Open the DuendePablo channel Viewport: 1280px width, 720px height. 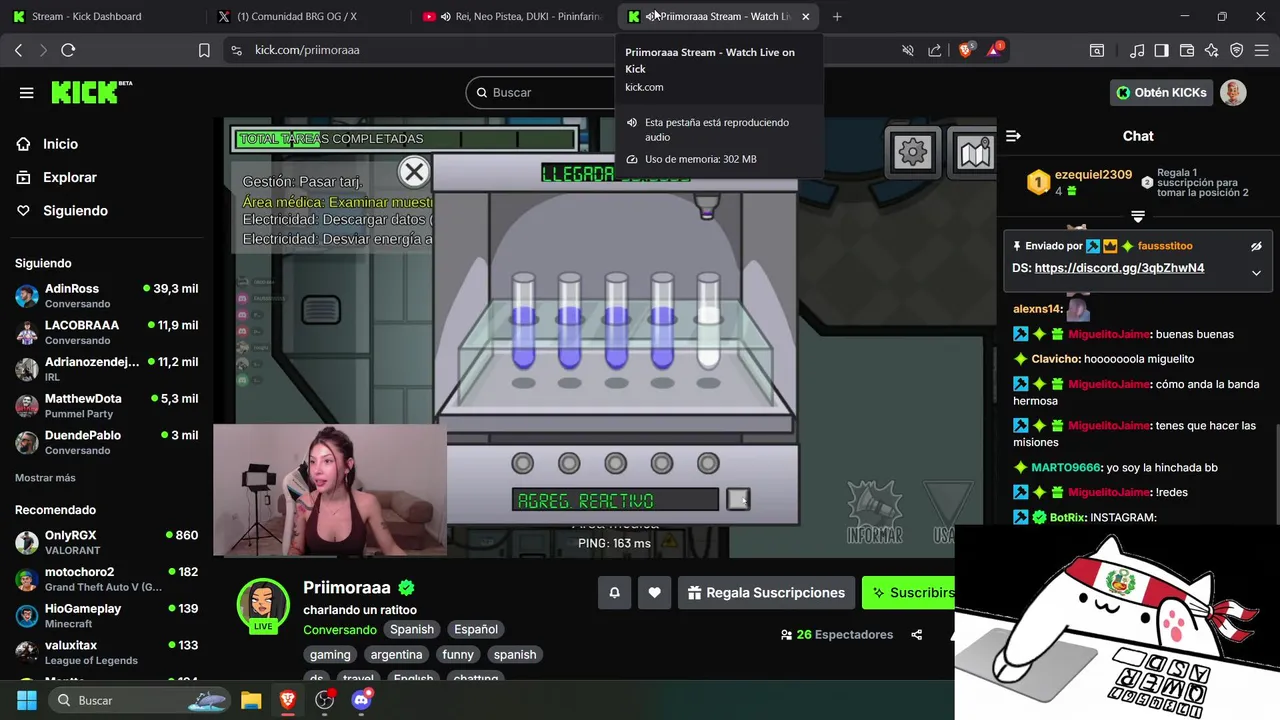[107, 442]
